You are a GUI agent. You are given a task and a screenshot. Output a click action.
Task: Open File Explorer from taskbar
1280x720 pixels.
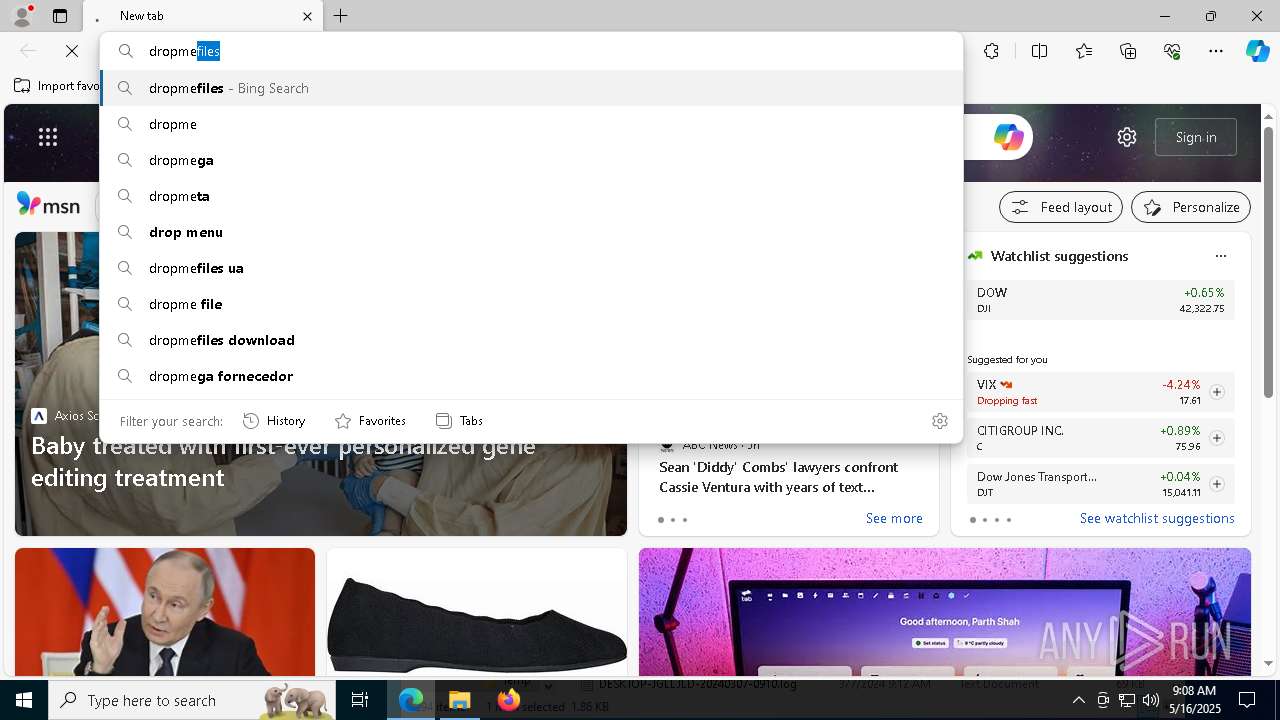pyautogui.click(x=460, y=700)
